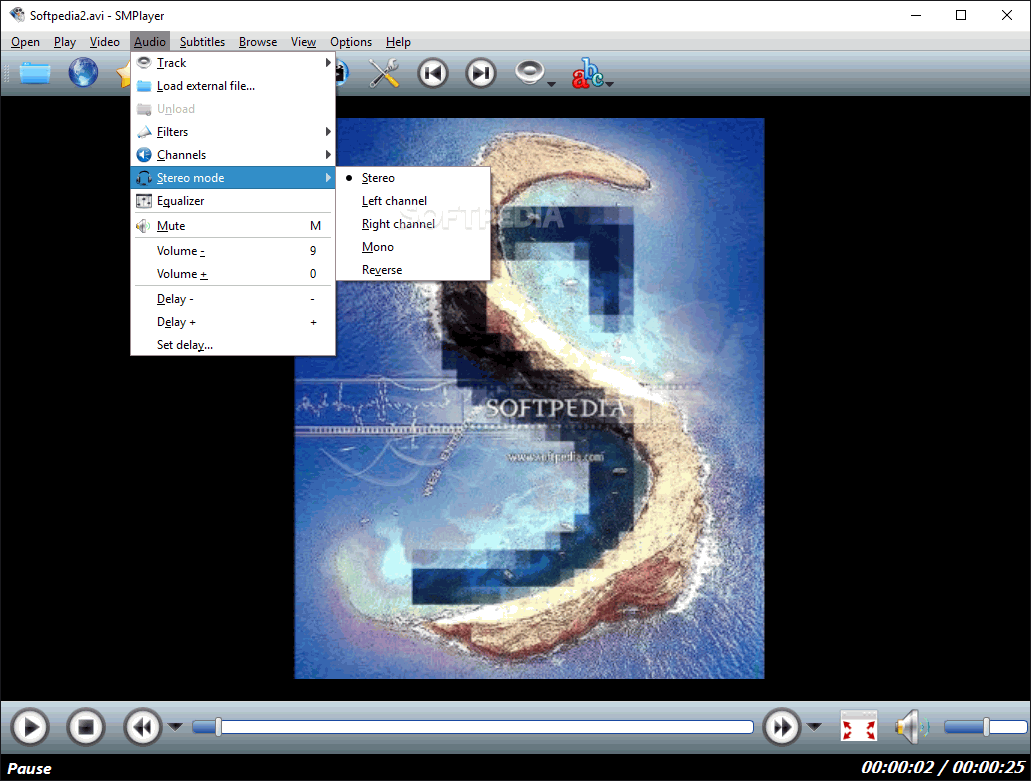
Task: Click the seek bar handle
Action: pos(218,727)
